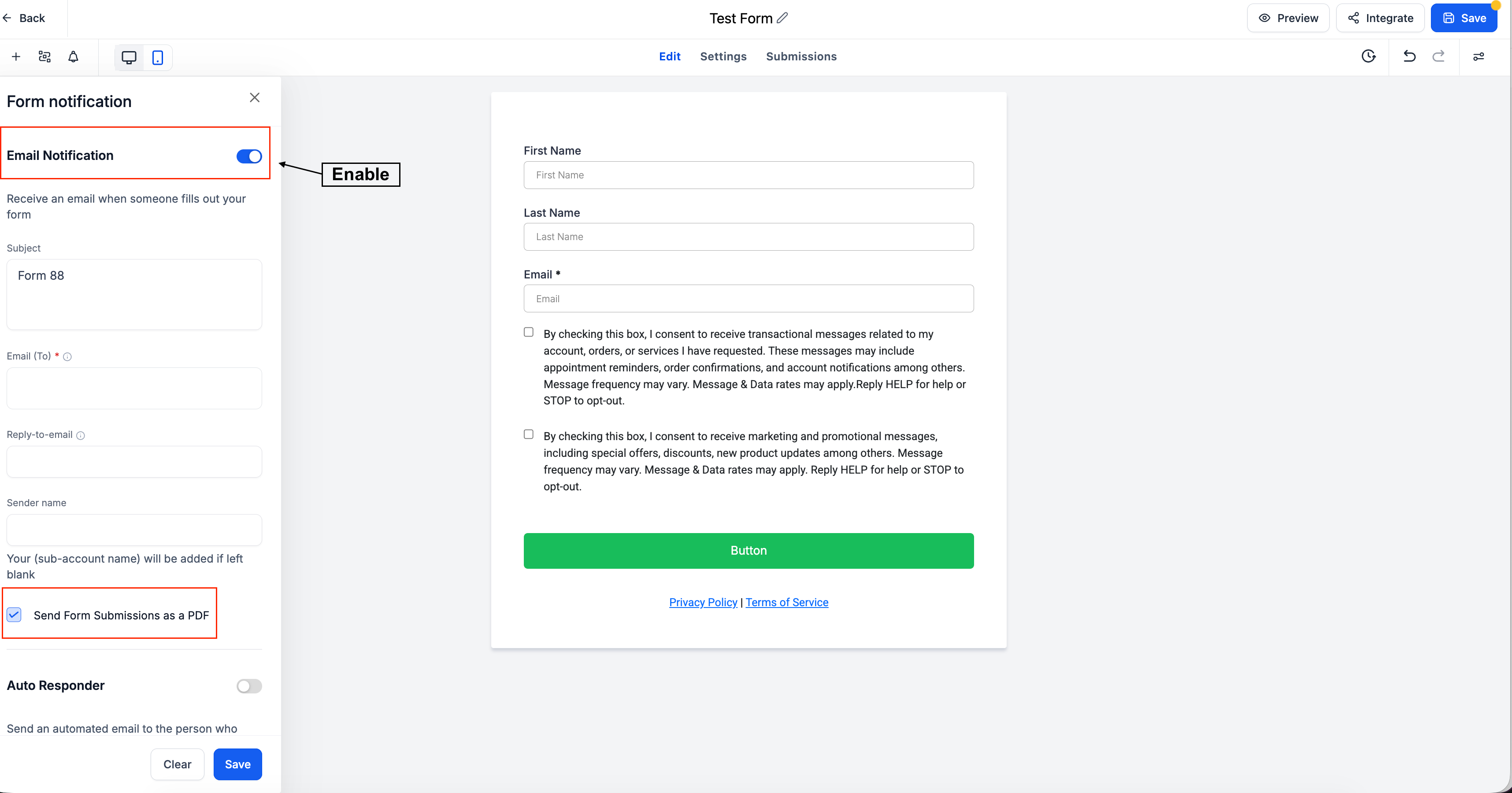1512x793 pixels.
Task: Disable the Email Notification toggle
Action: 248,156
